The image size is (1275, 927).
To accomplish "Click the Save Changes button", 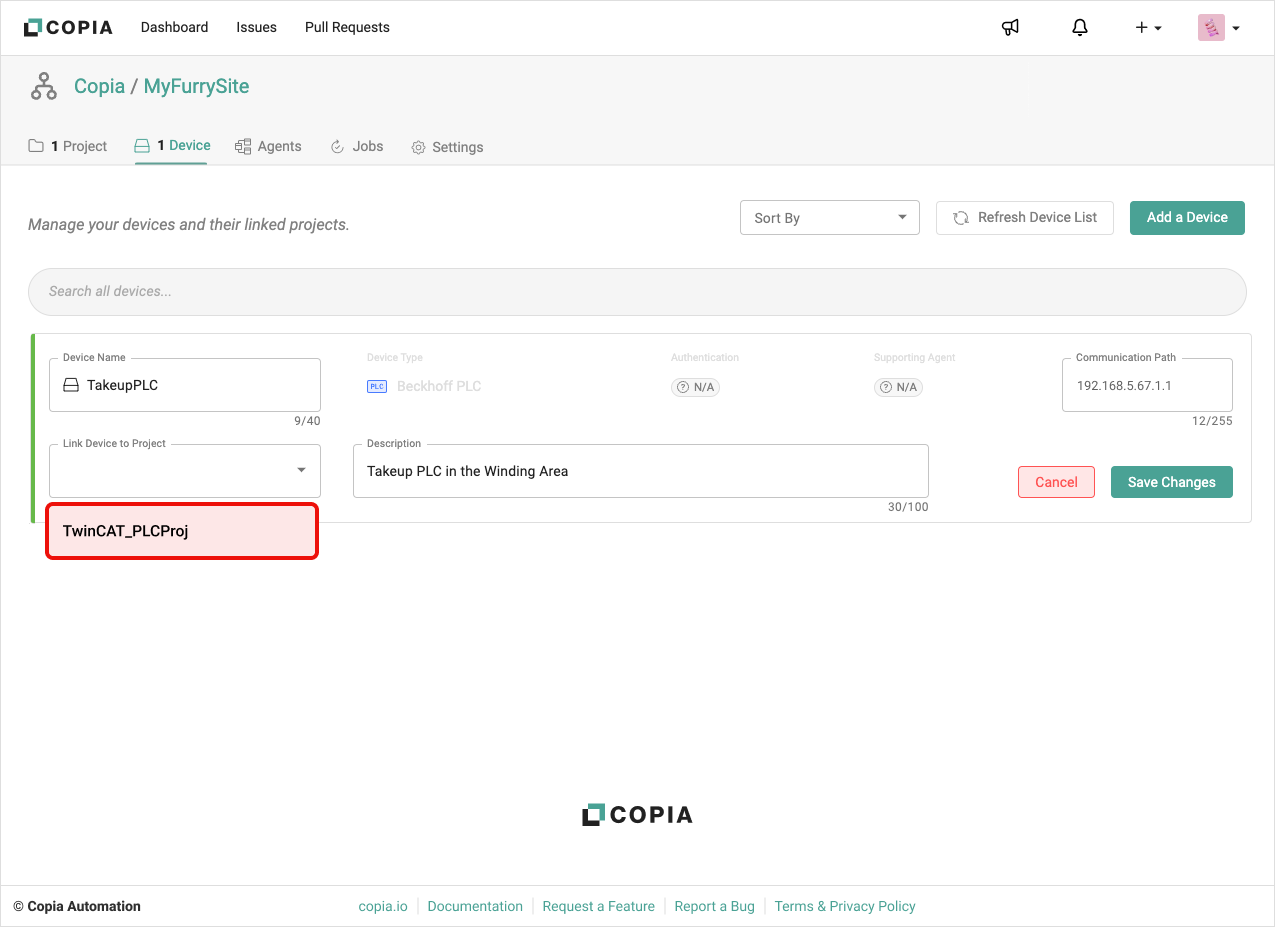I will [1171, 482].
